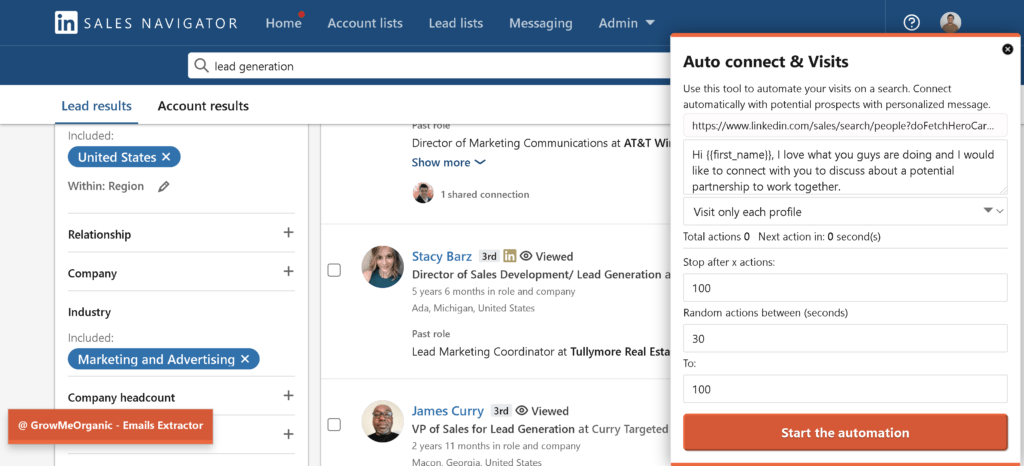The width and height of the screenshot is (1024, 466).
Task: Click the Viewed eye icon for Stacy Barz
Action: click(525, 256)
